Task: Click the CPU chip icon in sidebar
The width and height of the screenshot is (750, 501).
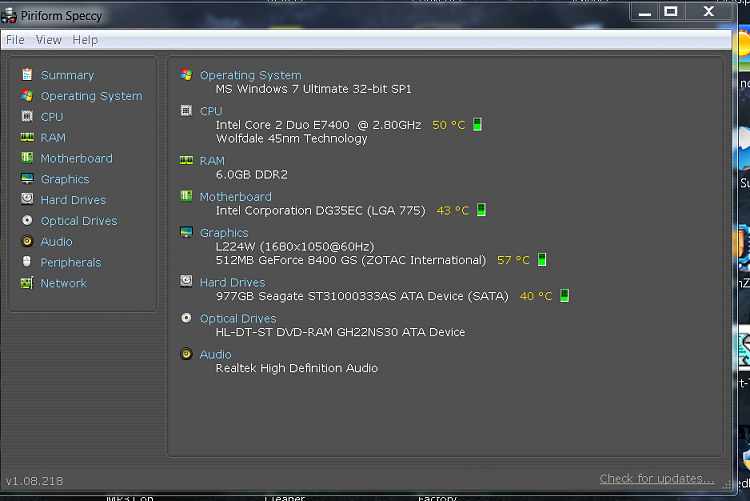Action: [27, 116]
